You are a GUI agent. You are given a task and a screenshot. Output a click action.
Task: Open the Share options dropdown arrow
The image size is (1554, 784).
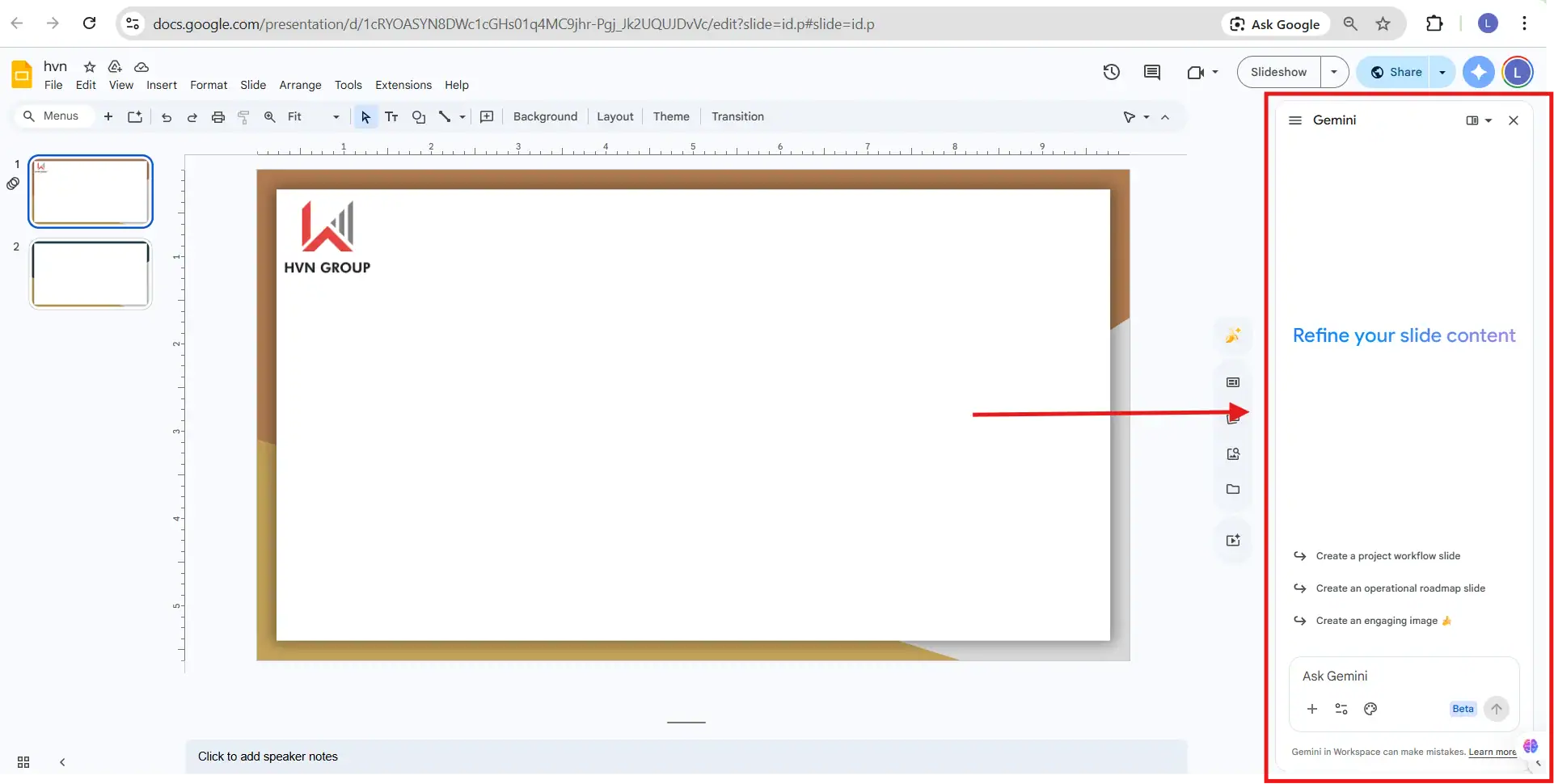point(1442,72)
